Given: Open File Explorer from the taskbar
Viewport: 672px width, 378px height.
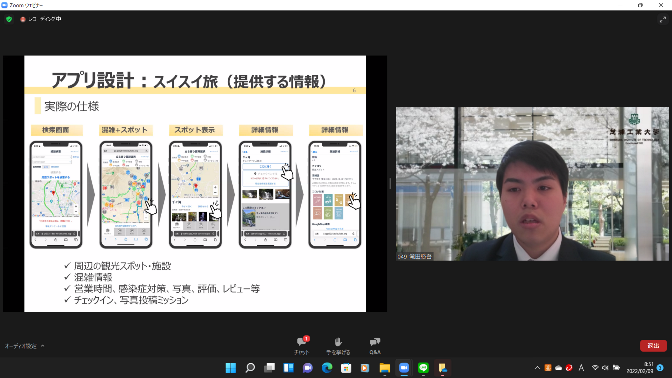Looking at the screenshot, I should pyautogui.click(x=384, y=368).
